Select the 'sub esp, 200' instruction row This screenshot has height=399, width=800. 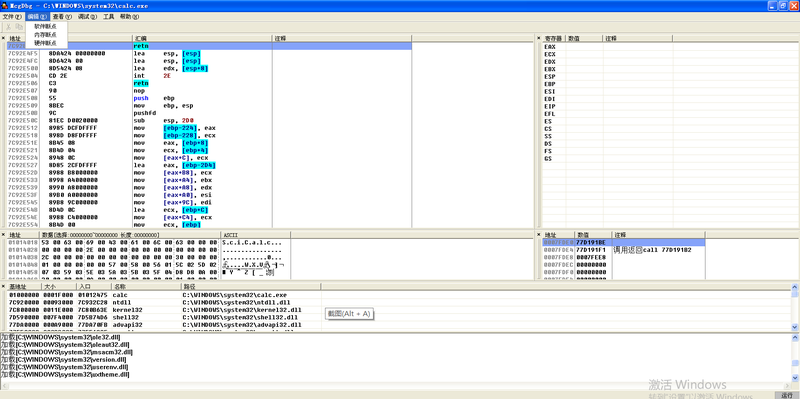209,120
